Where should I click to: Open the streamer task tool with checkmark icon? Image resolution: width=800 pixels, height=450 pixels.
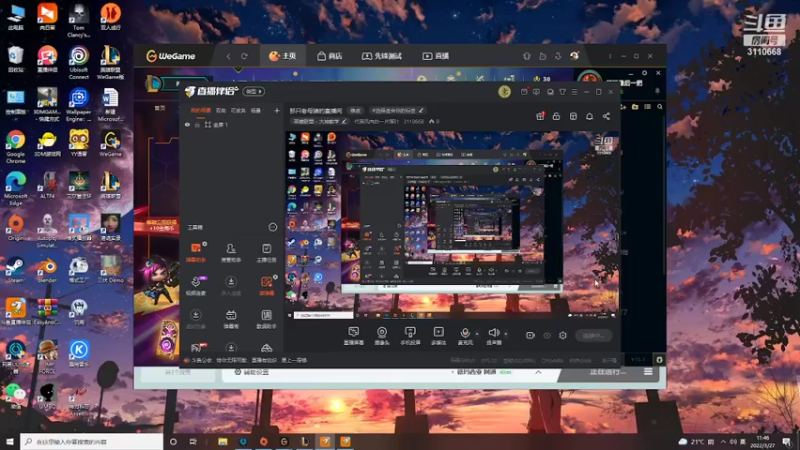(x=266, y=252)
